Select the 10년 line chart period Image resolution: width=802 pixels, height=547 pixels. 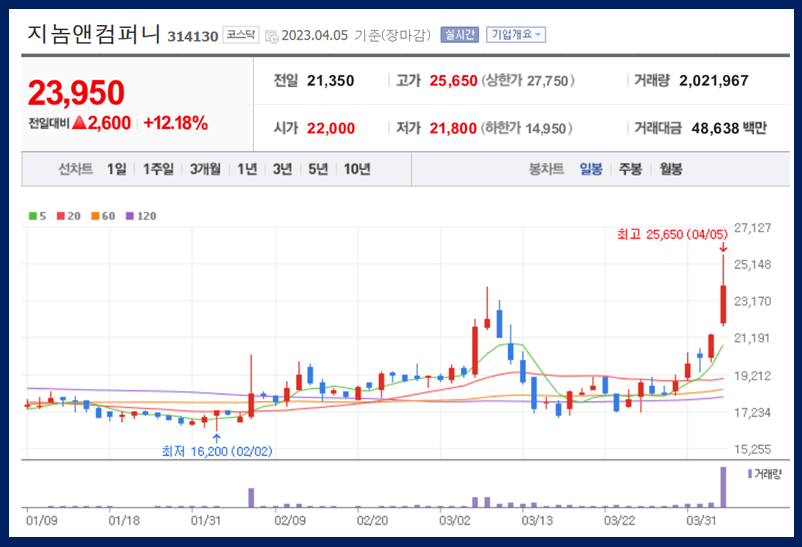[x=357, y=169]
